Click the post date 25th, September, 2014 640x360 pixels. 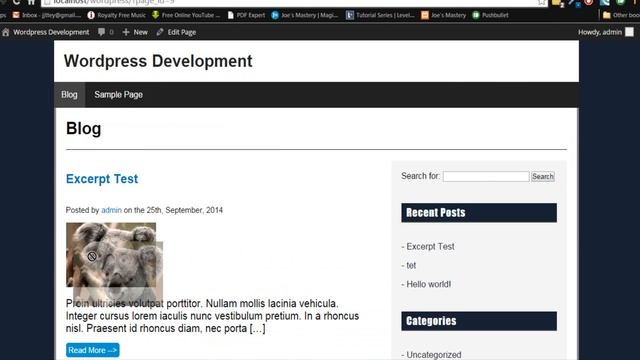[184, 210]
